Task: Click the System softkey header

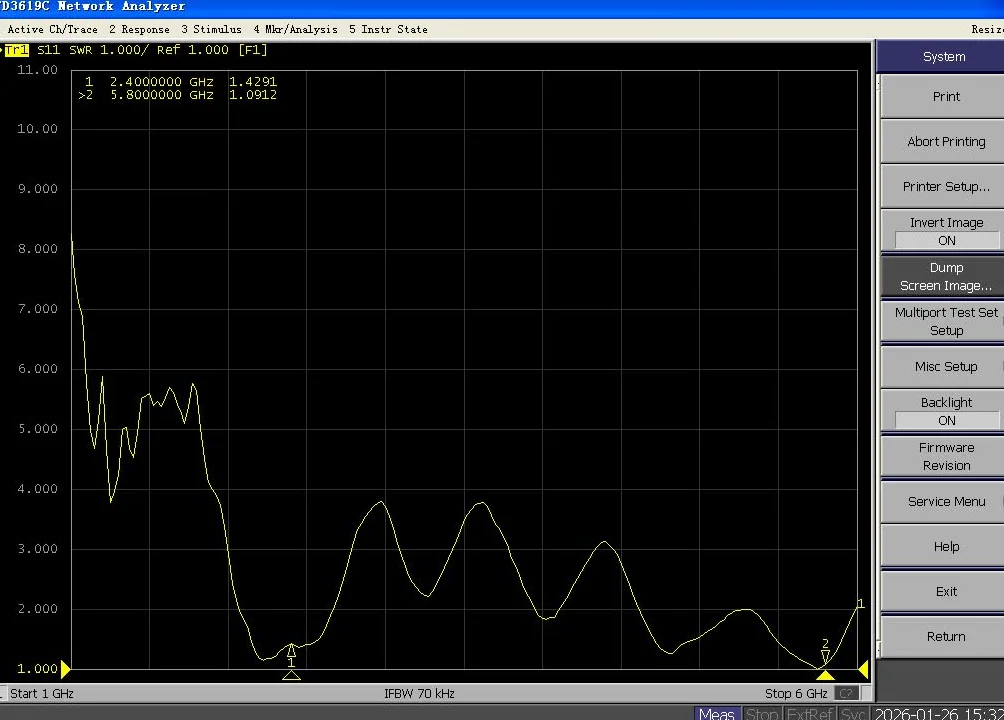Action: click(943, 56)
